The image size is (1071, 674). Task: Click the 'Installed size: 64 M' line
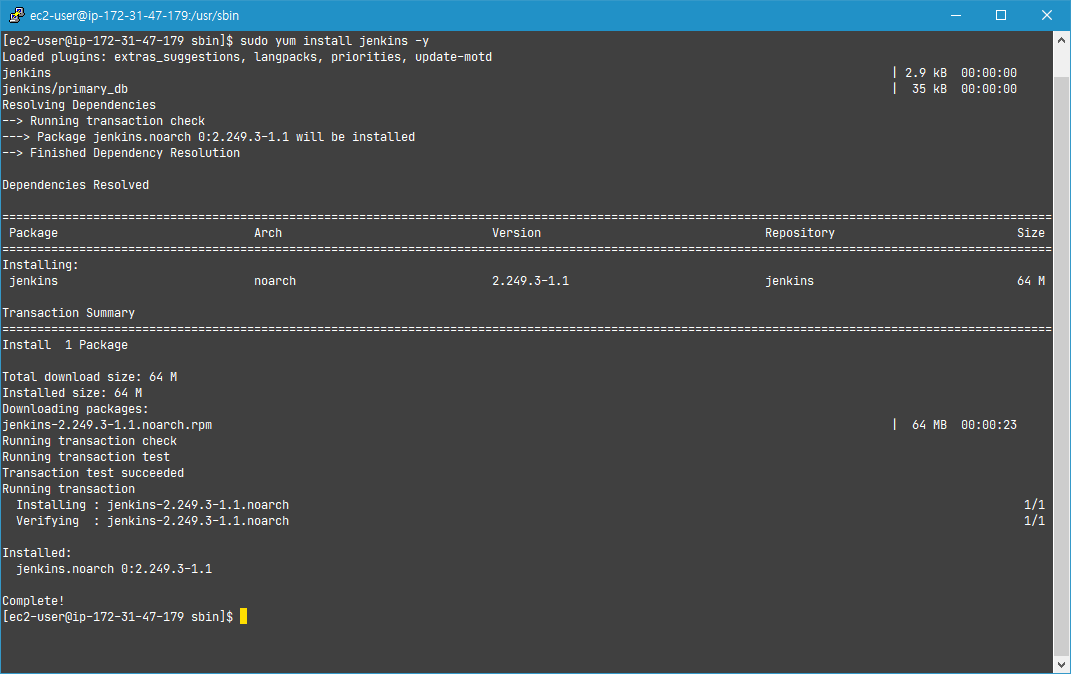pyautogui.click(x=72, y=393)
